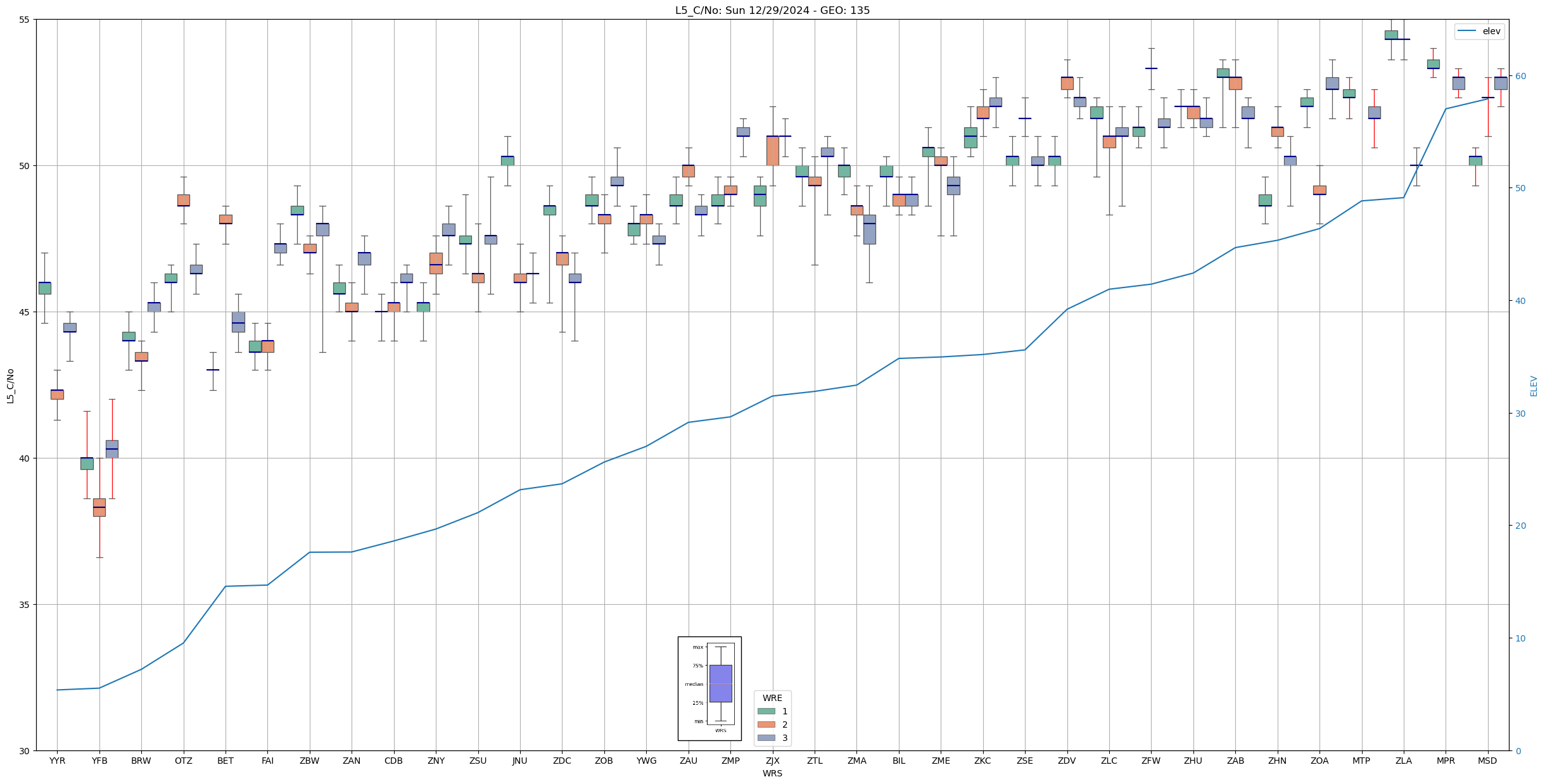Click the 55 tick on left axis

pyautogui.click(x=24, y=20)
